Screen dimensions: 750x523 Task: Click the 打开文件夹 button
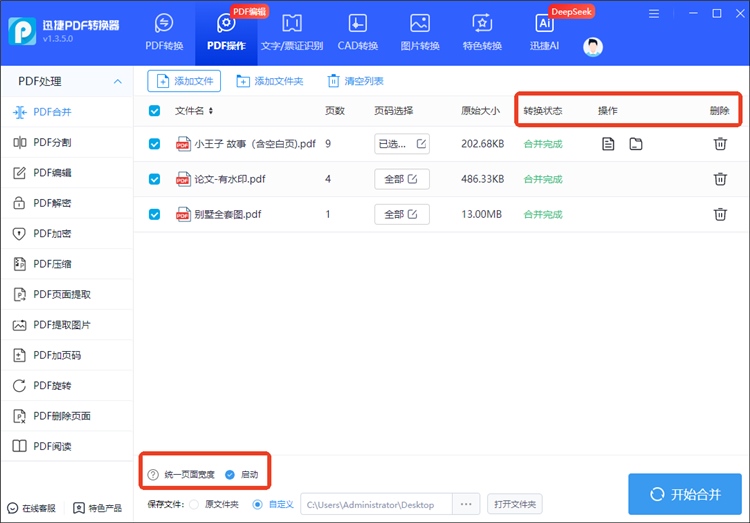coord(515,504)
